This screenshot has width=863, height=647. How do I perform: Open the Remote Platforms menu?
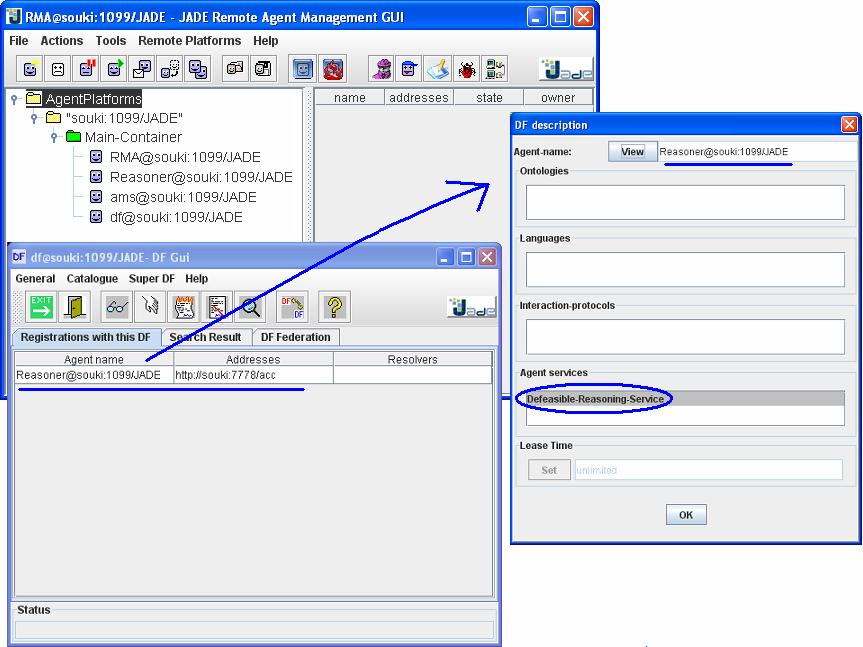tap(189, 41)
